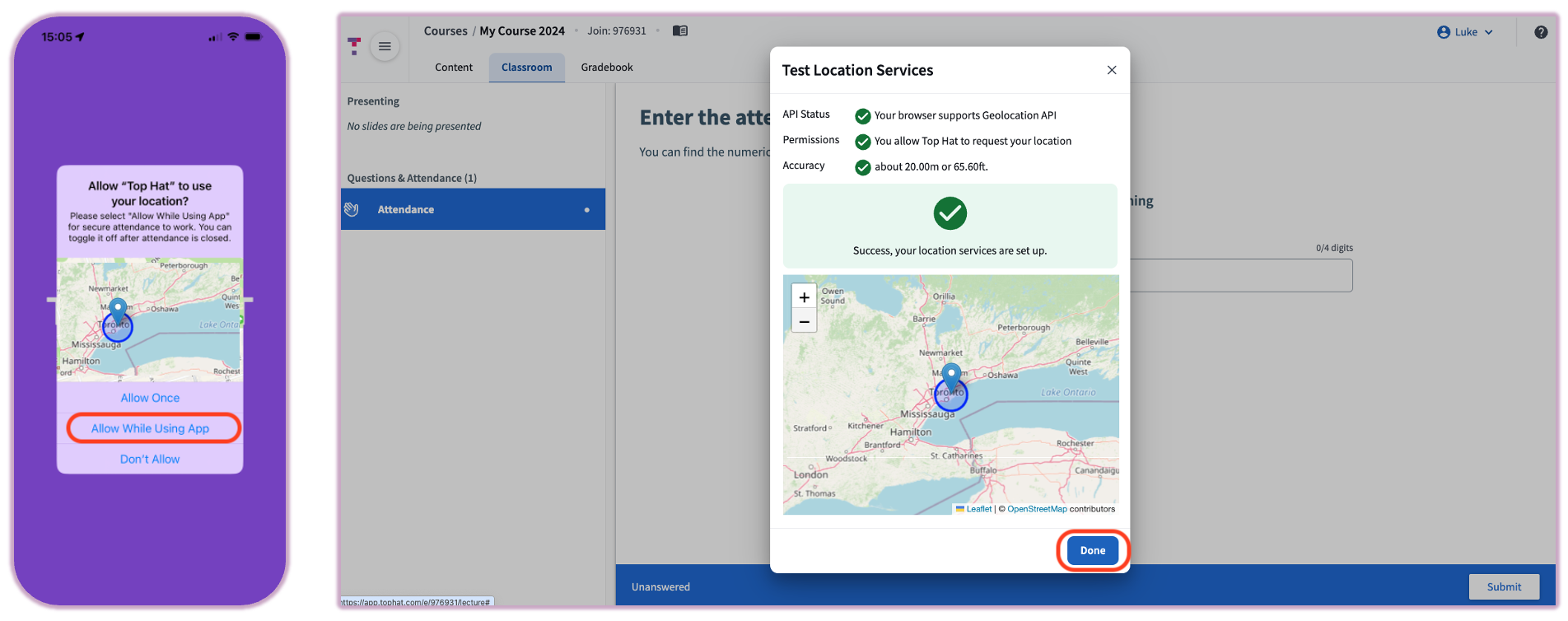
Task: Click the course book icon beside join code
Action: pyautogui.click(x=679, y=31)
